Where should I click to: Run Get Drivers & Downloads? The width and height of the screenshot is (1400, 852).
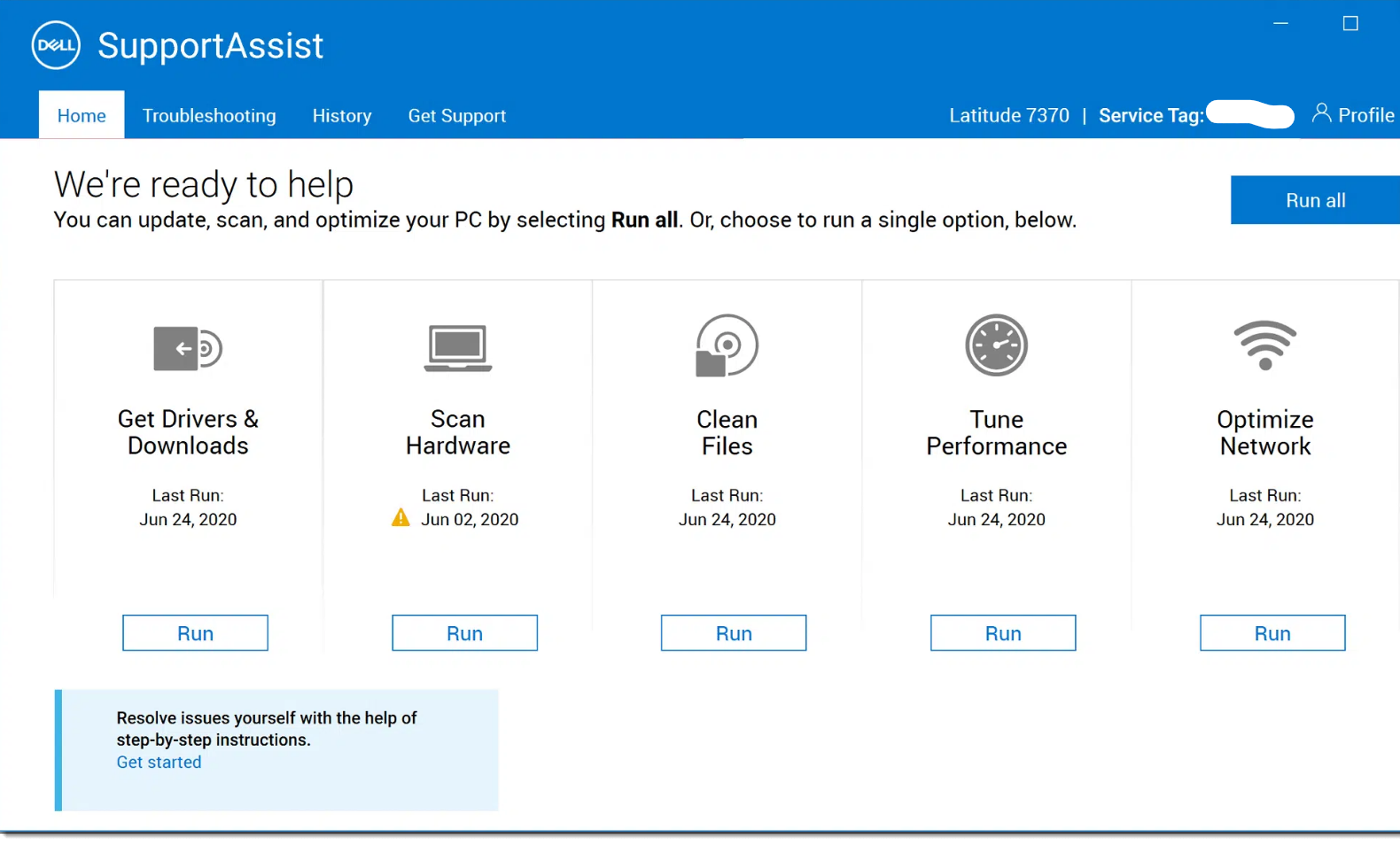tap(195, 633)
